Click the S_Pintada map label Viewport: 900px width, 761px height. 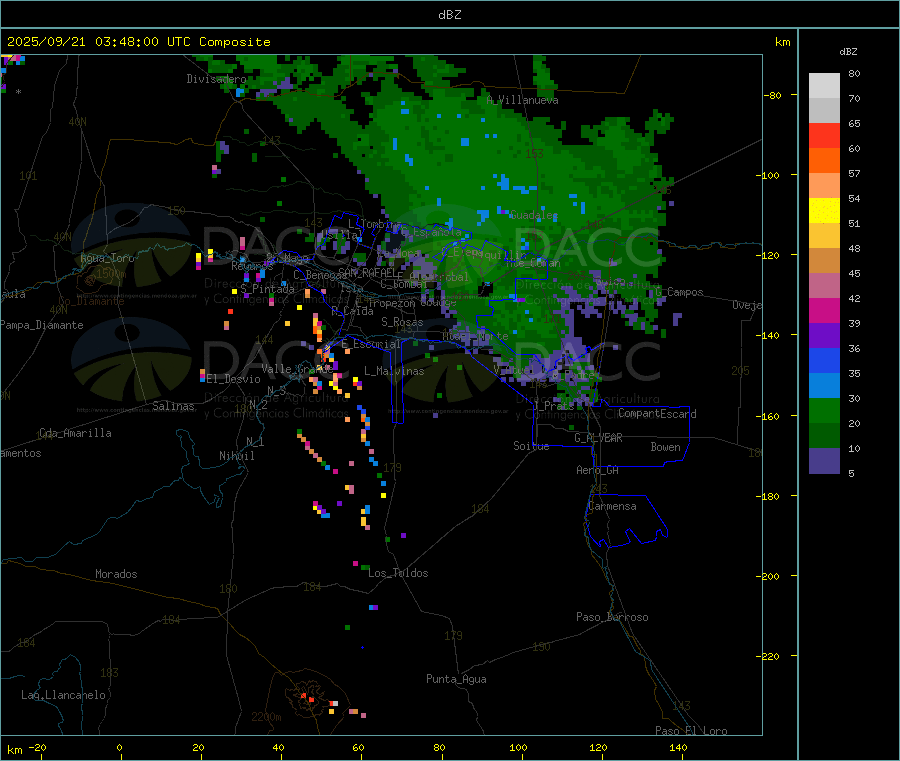tap(267, 289)
